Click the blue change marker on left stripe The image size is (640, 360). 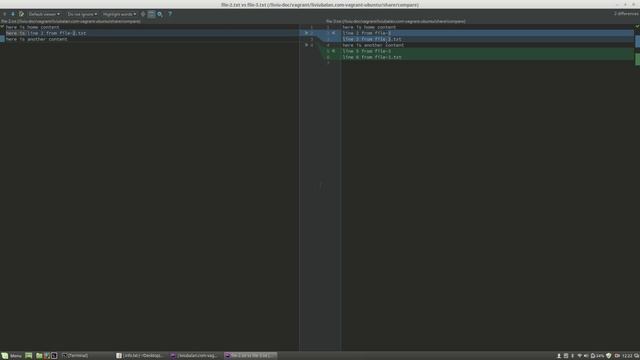pos(2,39)
